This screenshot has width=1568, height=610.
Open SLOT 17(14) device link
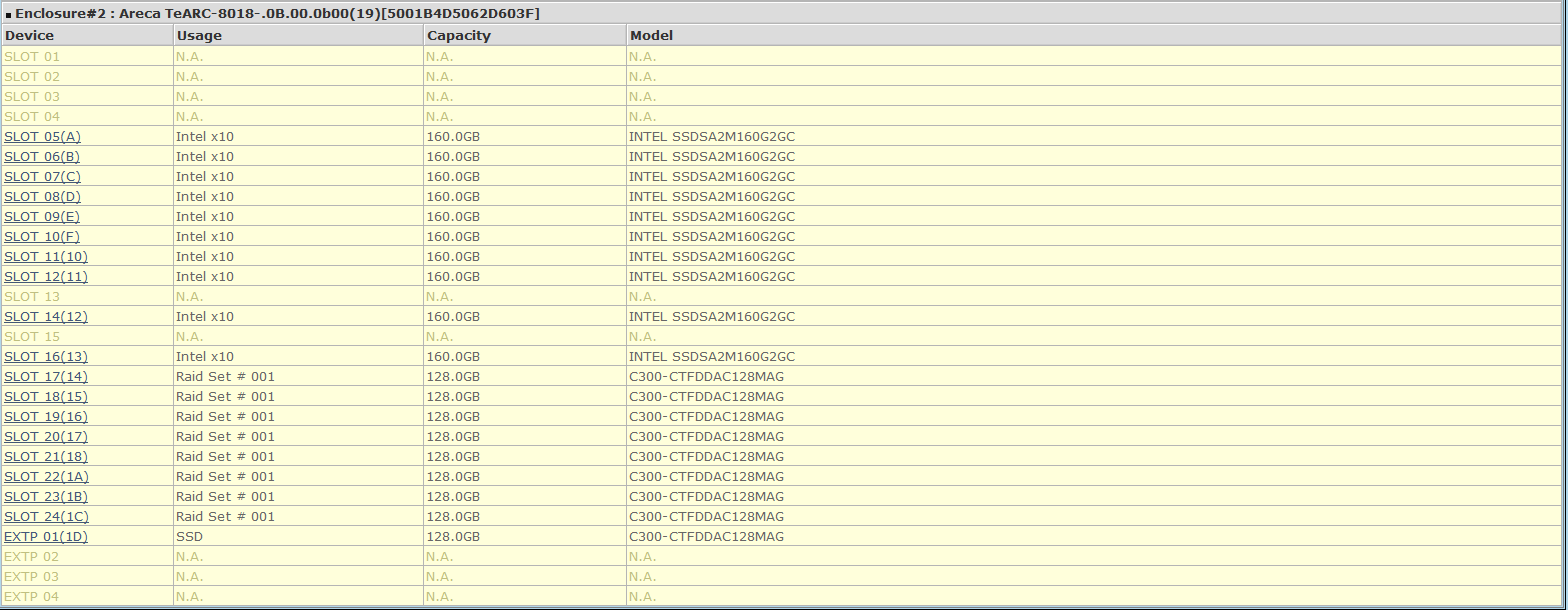tap(46, 376)
